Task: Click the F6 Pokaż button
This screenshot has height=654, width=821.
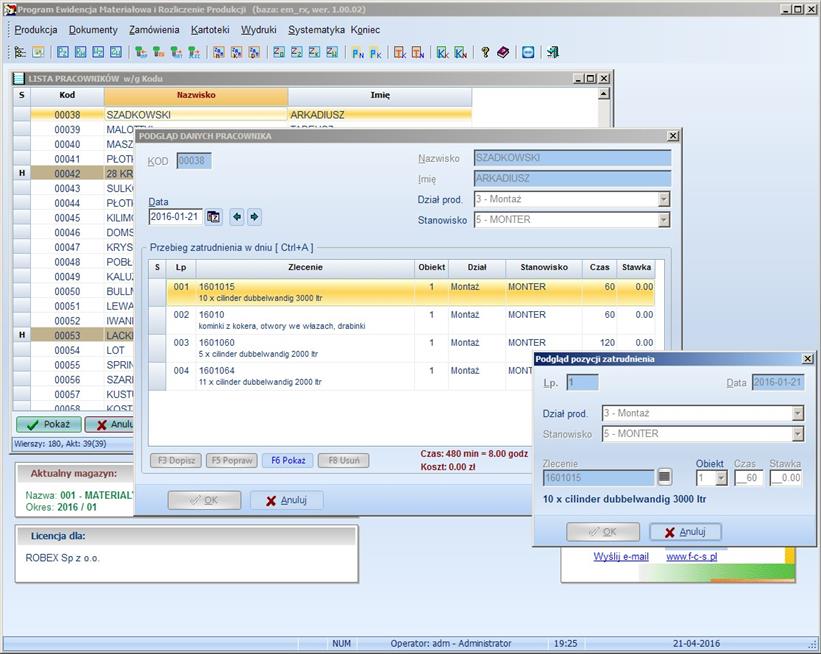Action: click(x=286, y=461)
